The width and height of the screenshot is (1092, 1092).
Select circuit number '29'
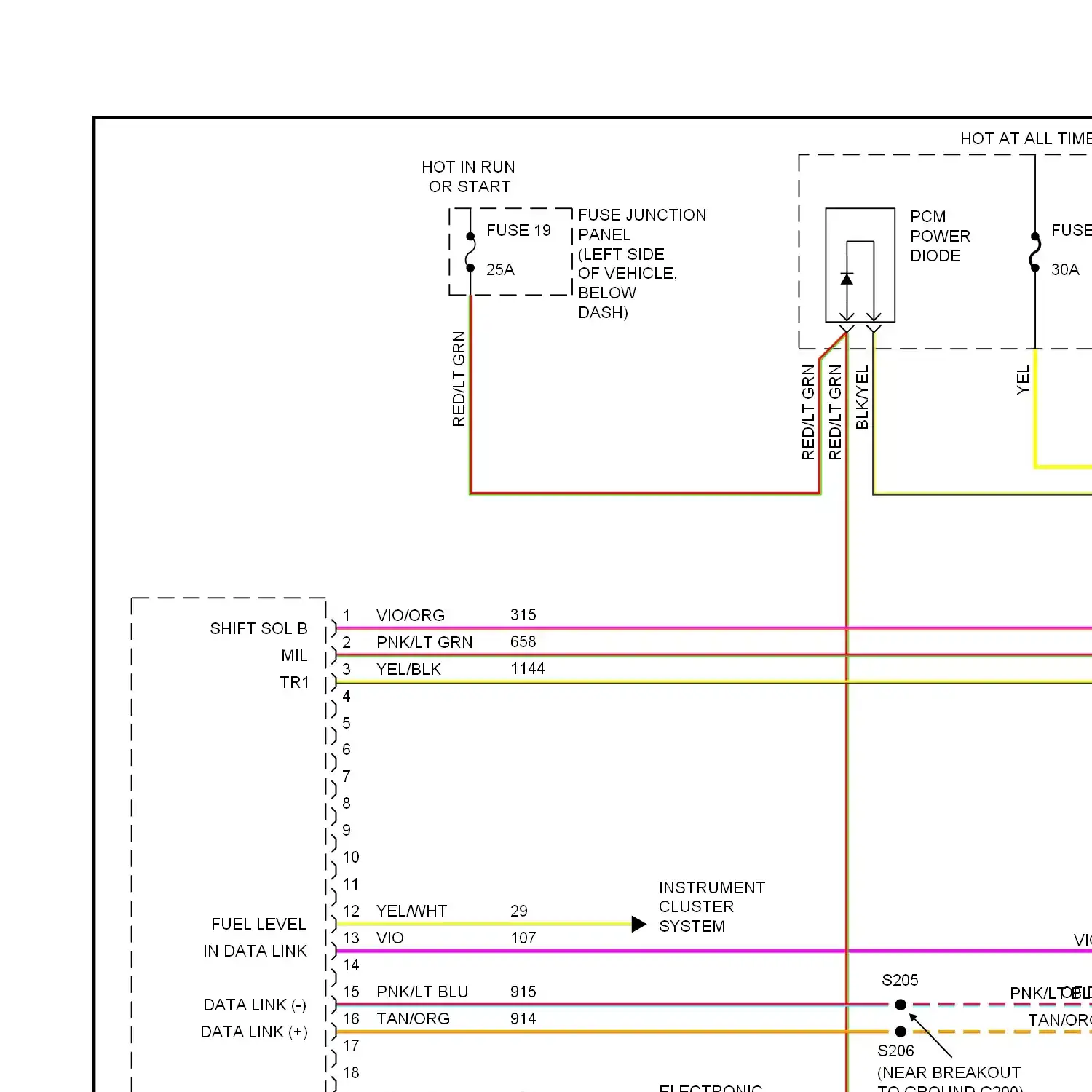(x=519, y=911)
